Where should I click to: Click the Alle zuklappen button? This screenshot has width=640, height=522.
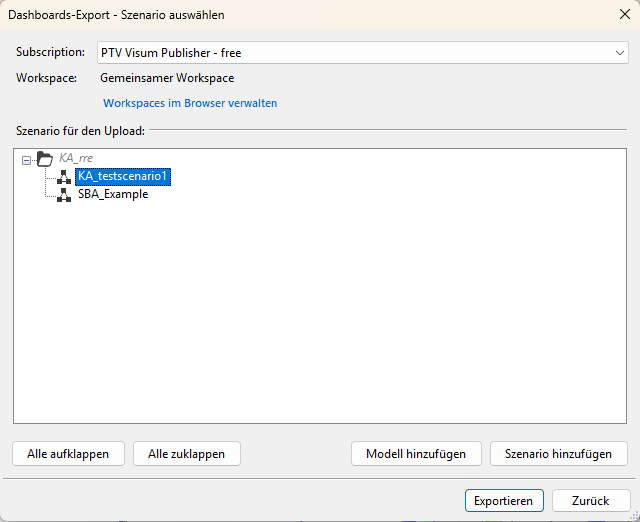click(x=187, y=453)
